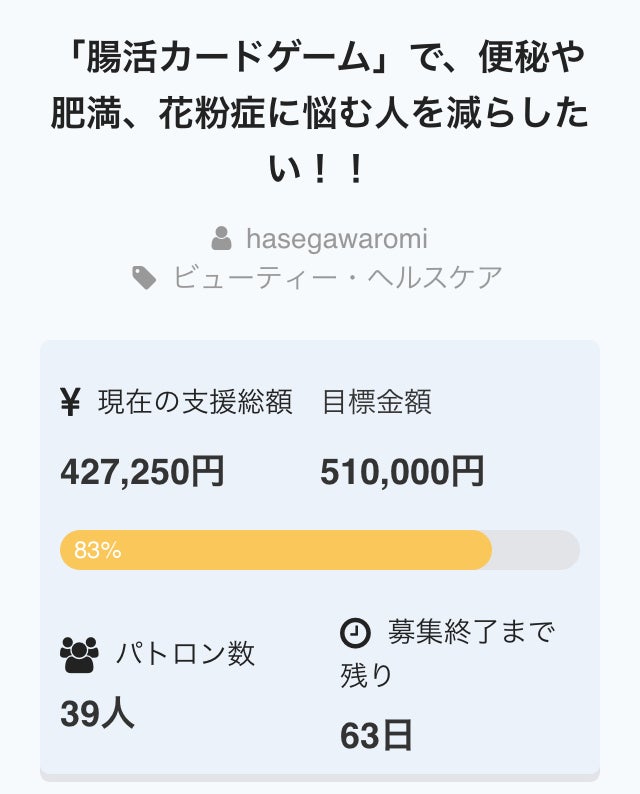Select the 510,000円 goal amount

point(402,471)
